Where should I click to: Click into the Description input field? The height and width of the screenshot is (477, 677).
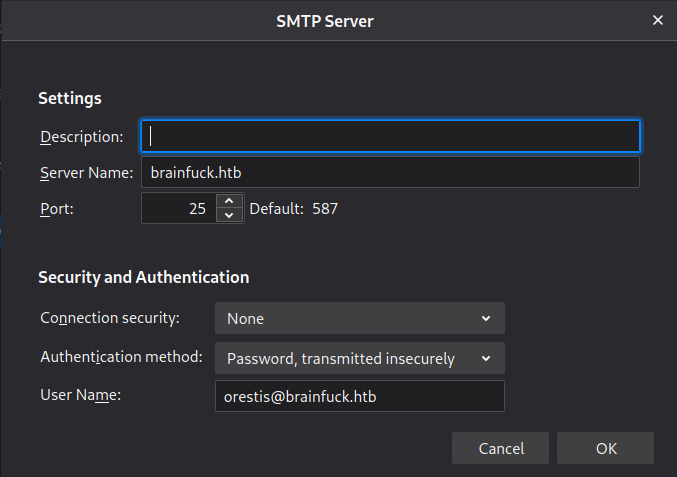tap(390, 136)
